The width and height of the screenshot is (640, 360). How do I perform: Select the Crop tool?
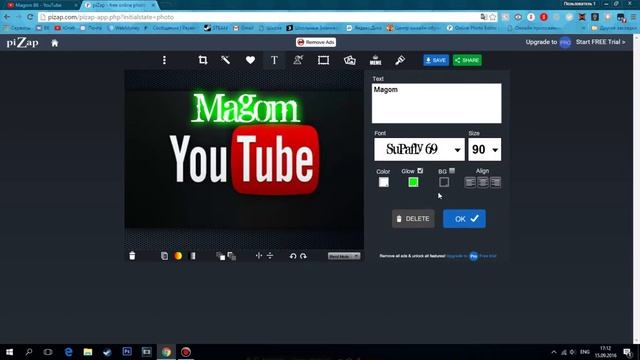click(202, 60)
